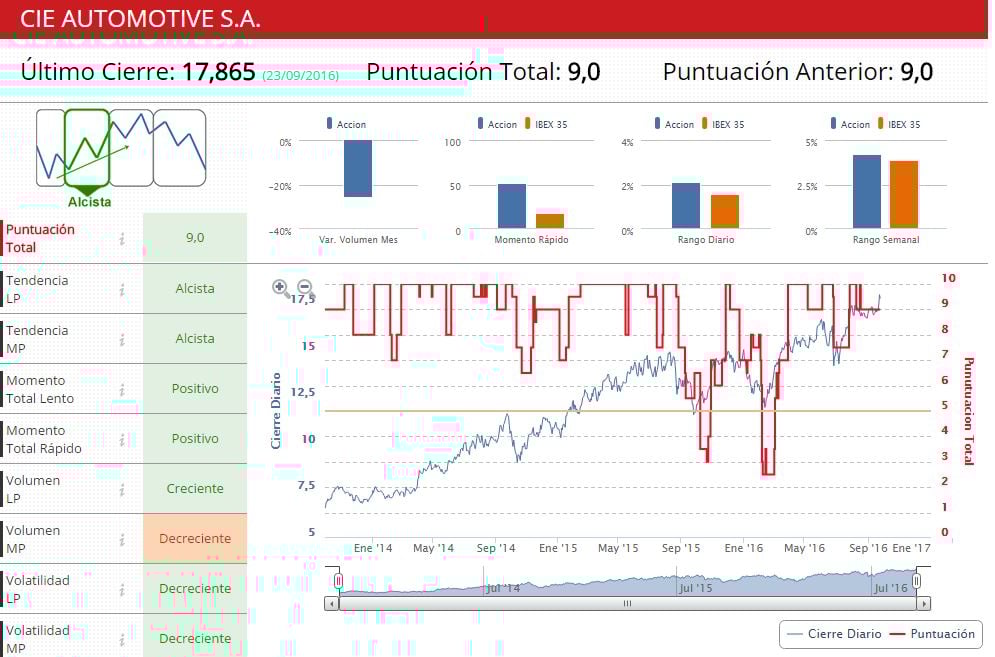
Task: Open info icon for Momento Total Rápido
Action: (x=122, y=439)
